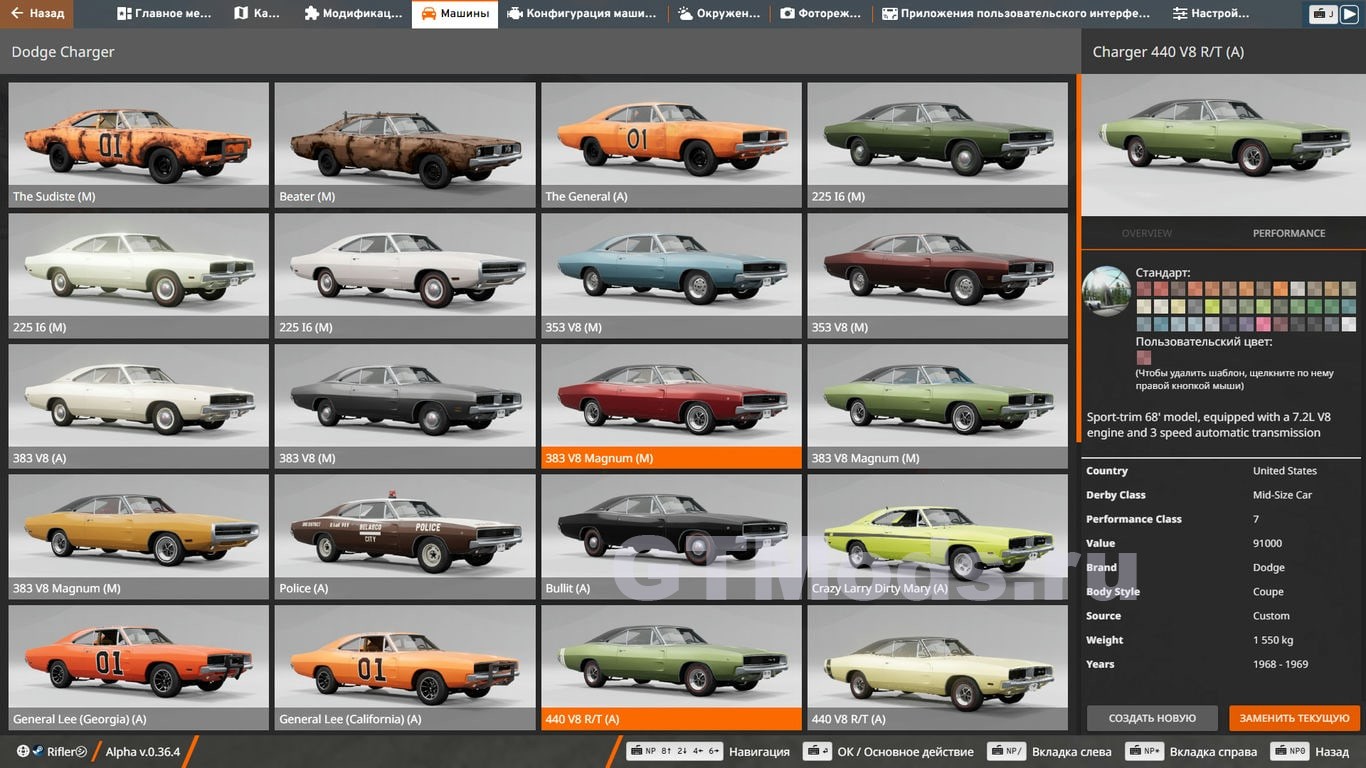The image size is (1366, 768).
Task: Click the 1 550 kg weight value
Action: (1273, 640)
